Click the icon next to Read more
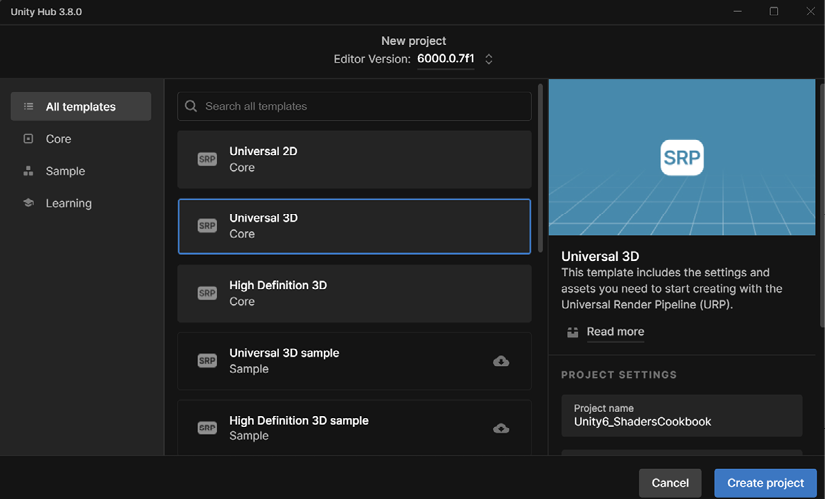The width and height of the screenshot is (825, 499). click(572, 332)
